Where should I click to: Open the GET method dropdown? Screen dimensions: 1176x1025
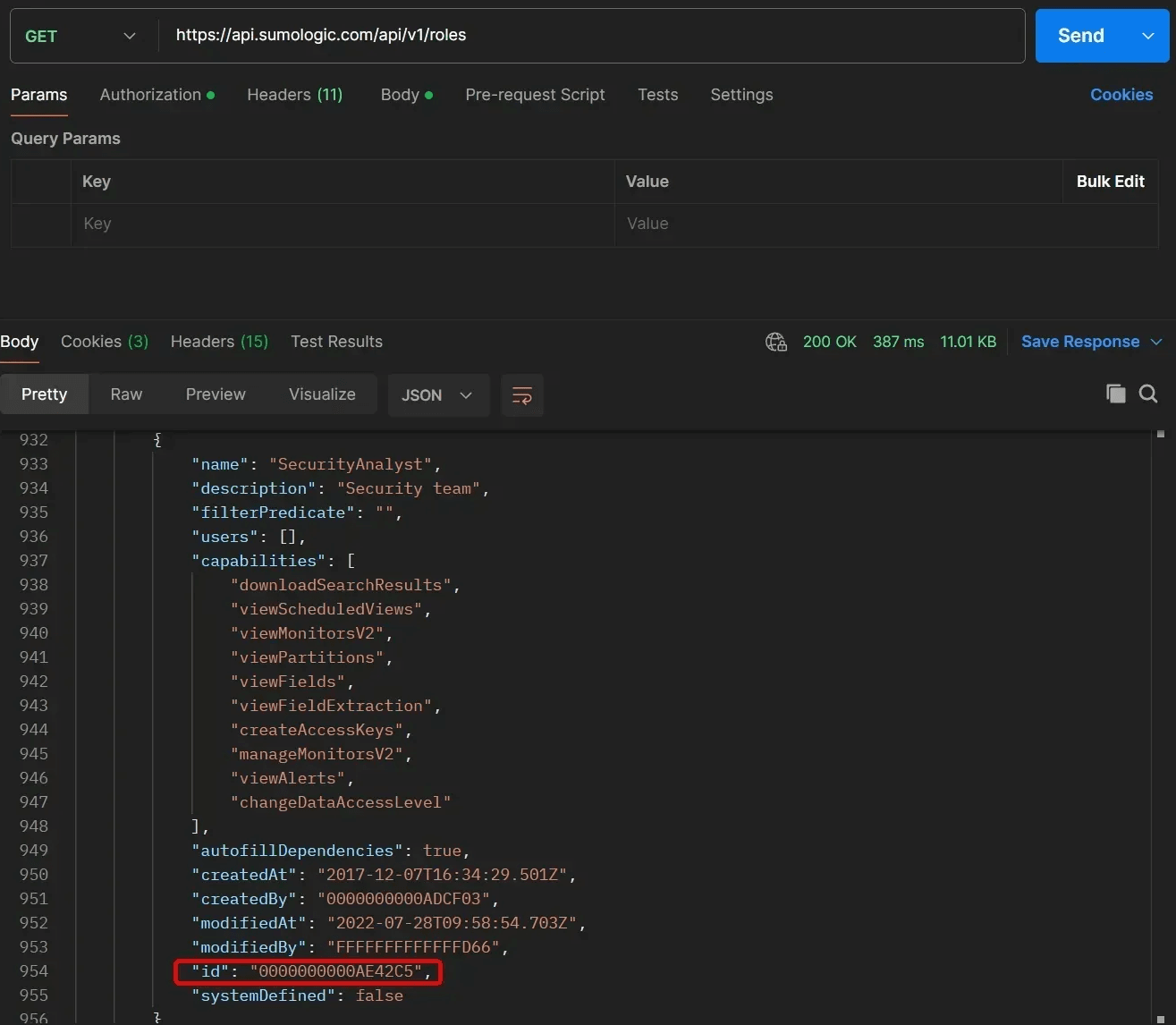(x=80, y=36)
